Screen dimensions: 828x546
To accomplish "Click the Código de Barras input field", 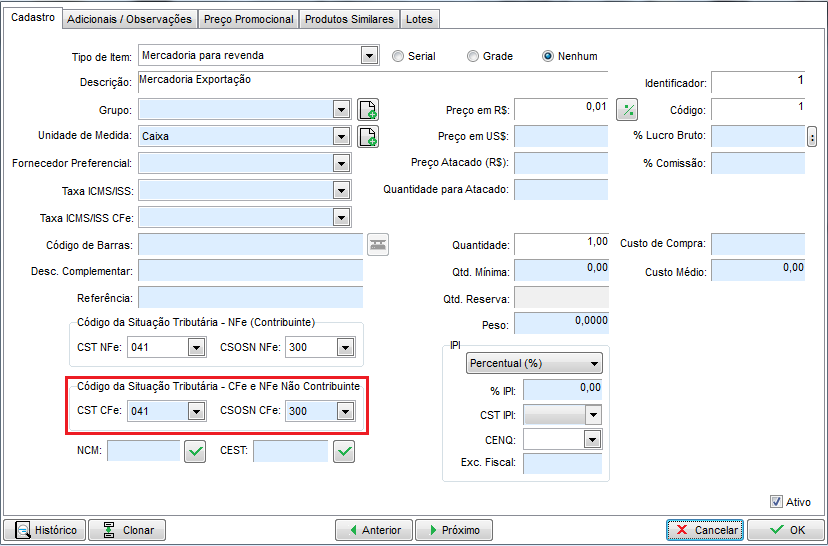I will click(x=250, y=245).
